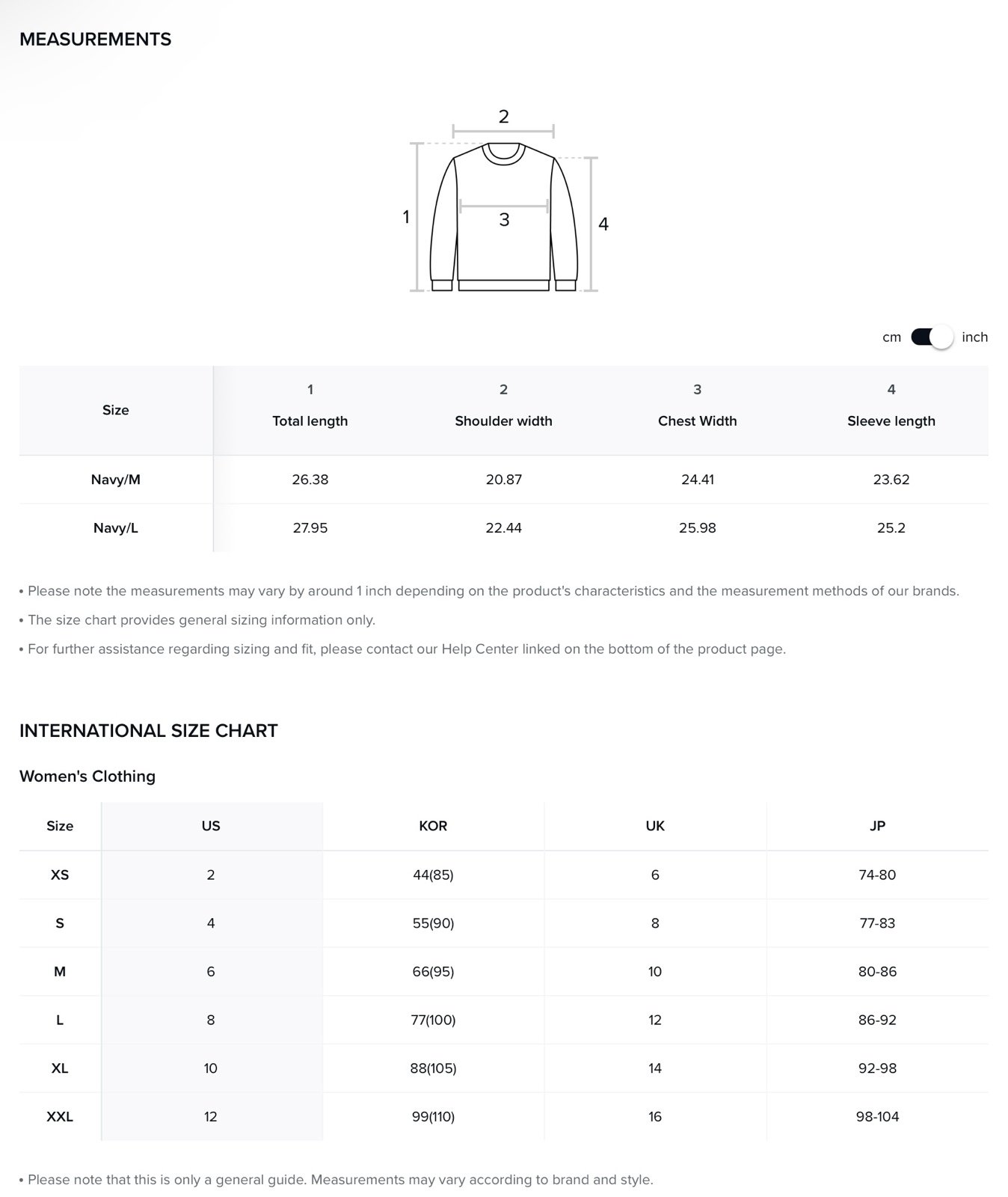Select the inch unit label
1008x1197 pixels.
click(x=974, y=337)
